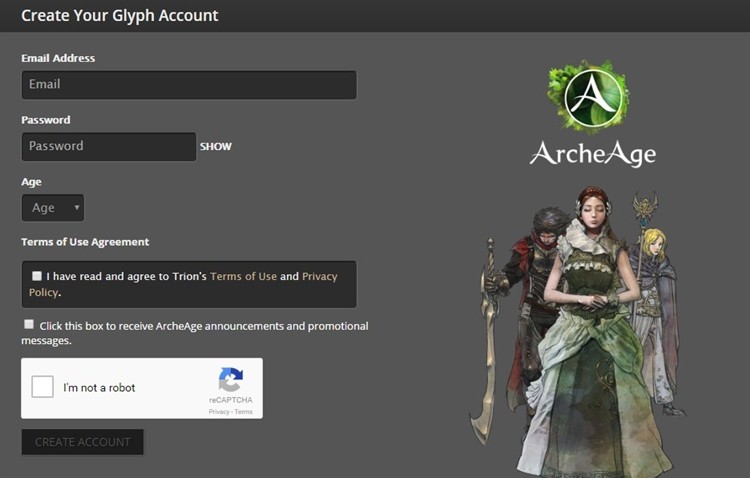Image resolution: width=750 pixels, height=478 pixels.
Task: Open the Age dropdown
Action: [x=53, y=208]
